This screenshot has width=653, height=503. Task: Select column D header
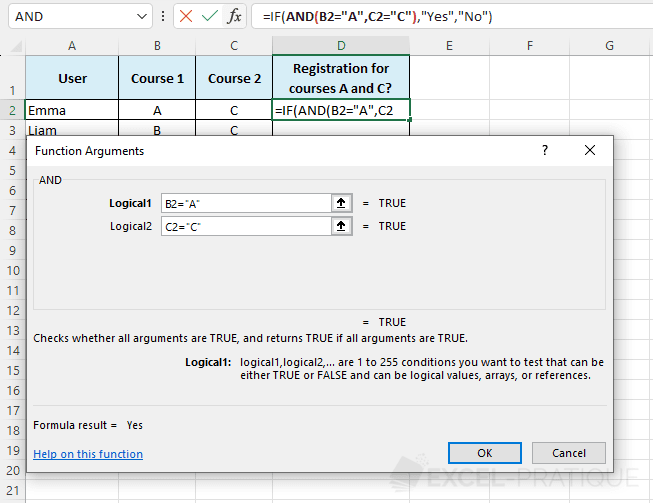pos(341,46)
